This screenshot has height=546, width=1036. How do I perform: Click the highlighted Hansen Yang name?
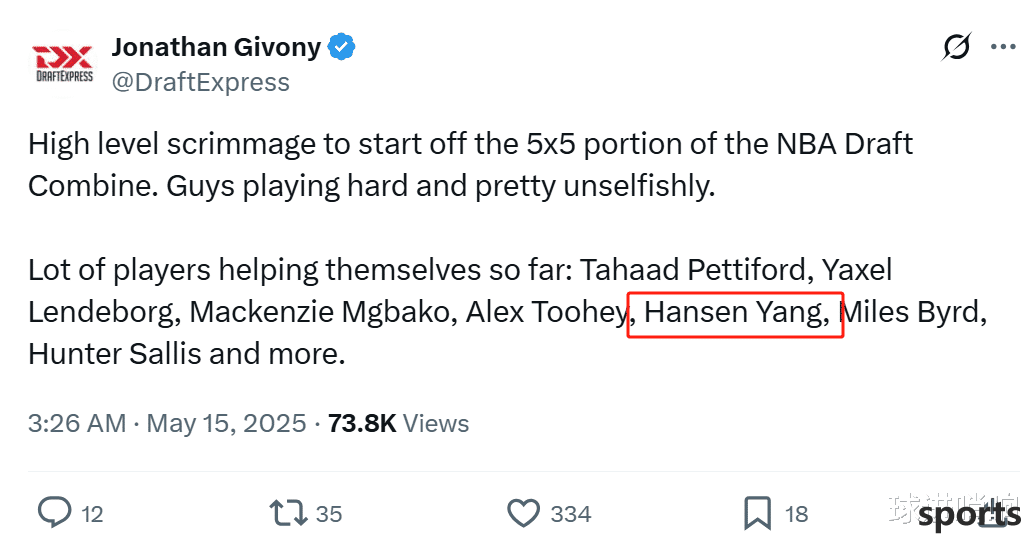point(736,312)
